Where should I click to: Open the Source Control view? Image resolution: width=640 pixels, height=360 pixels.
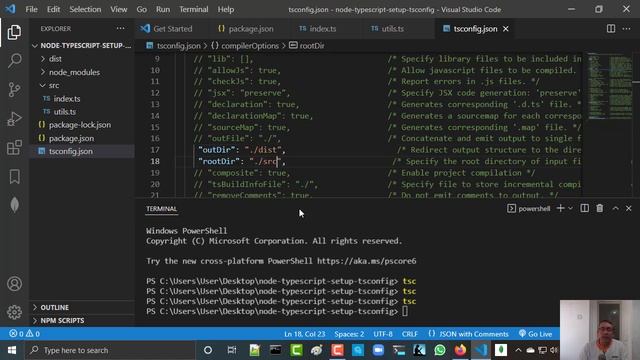click(14, 89)
